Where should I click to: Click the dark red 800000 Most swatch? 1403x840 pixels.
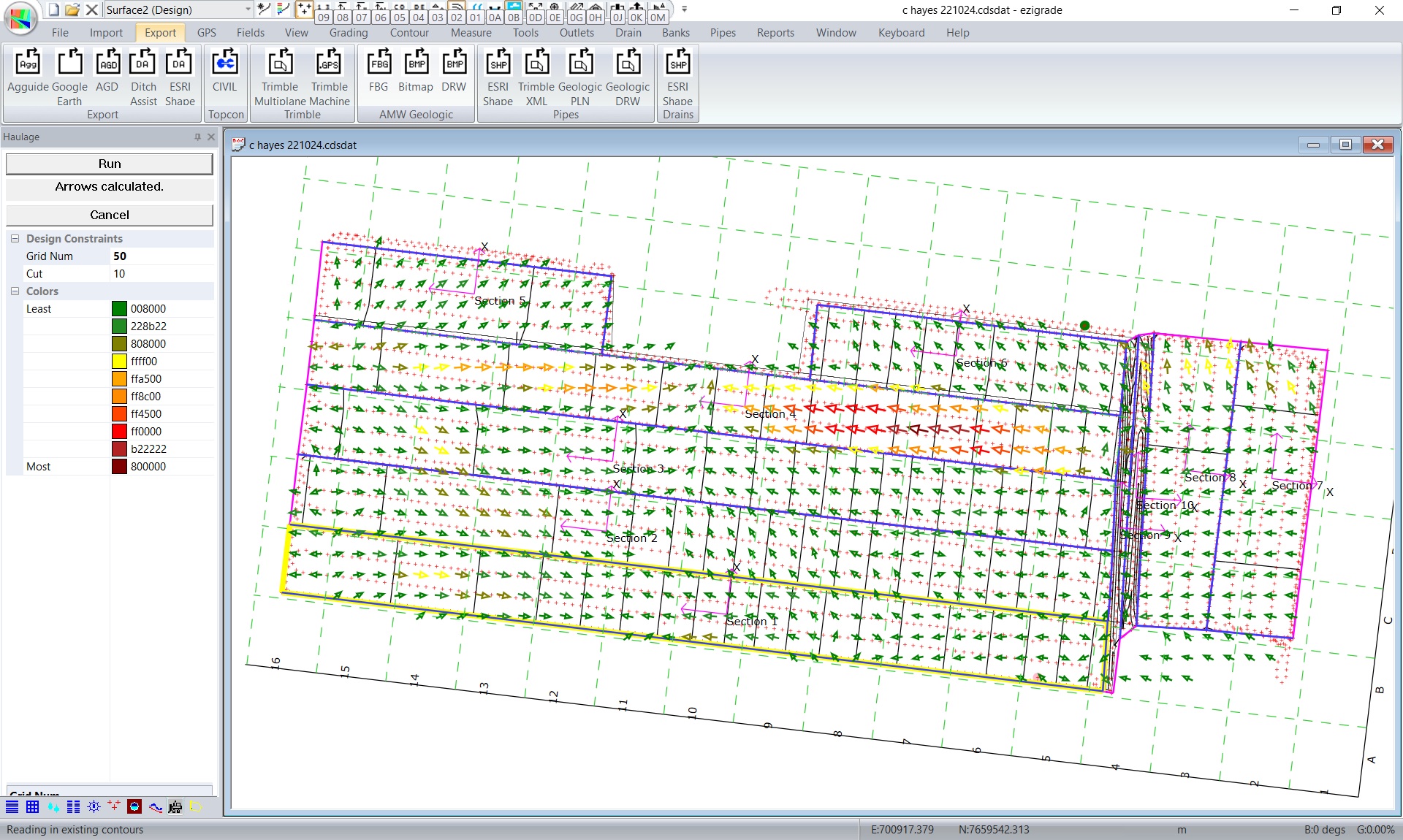pos(119,467)
